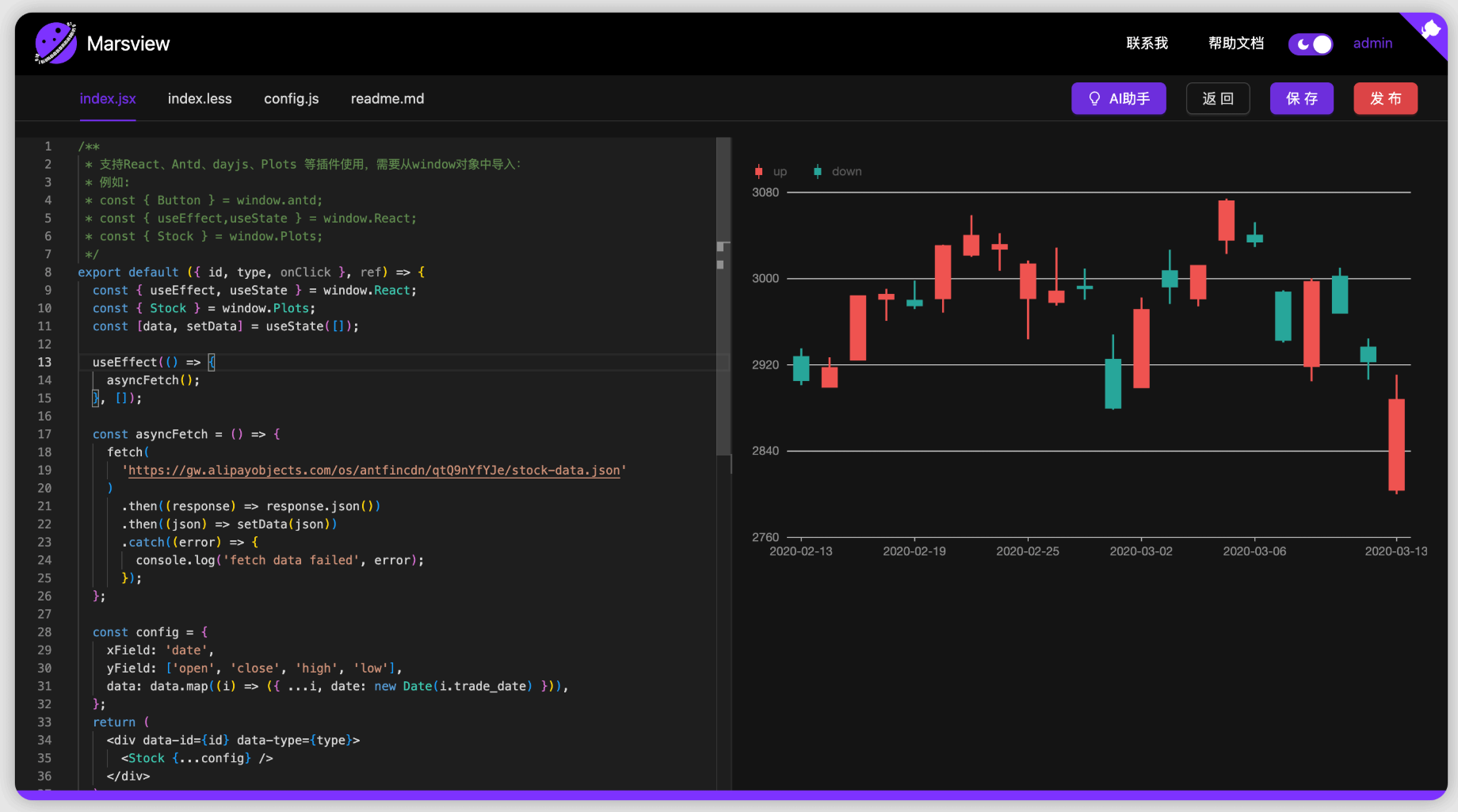Screen dimensions: 1458x812
Task: Open the 联系我 contact link
Action: [x=1147, y=44]
